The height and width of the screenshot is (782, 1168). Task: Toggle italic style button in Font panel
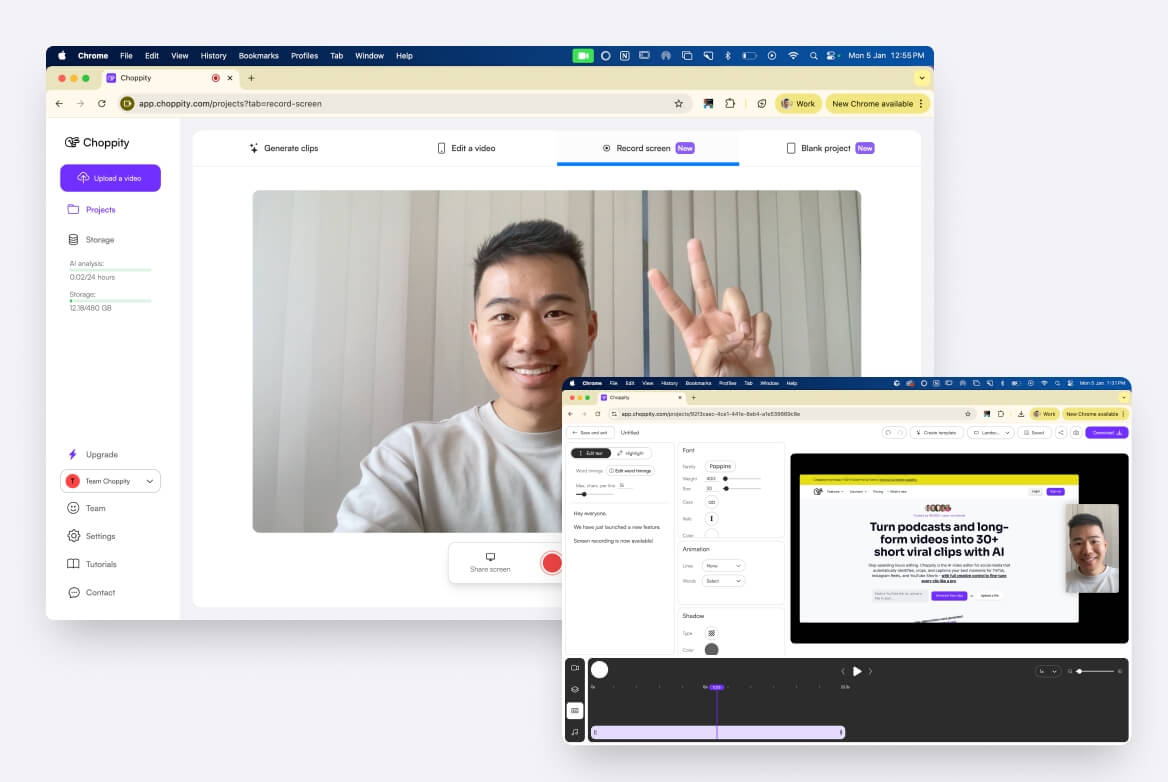pyautogui.click(x=711, y=518)
